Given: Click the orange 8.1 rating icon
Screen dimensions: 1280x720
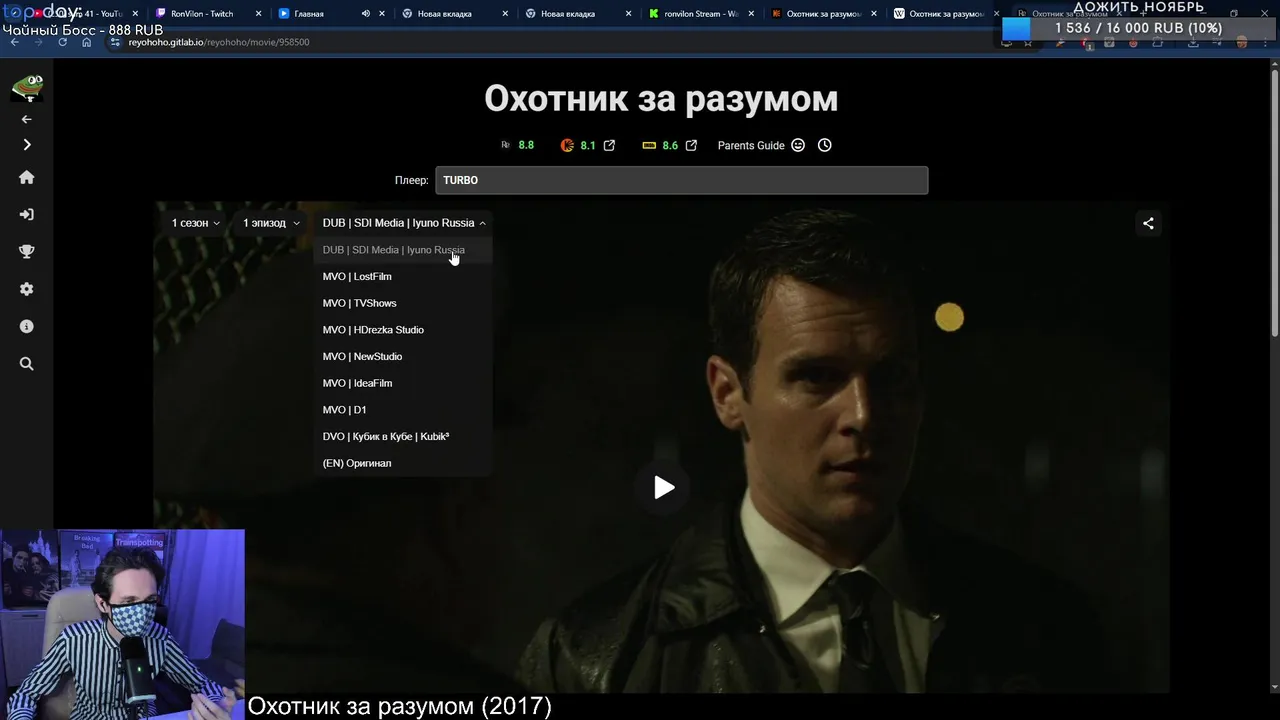Looking at the screenshot, I should click(x=567, y=145).
